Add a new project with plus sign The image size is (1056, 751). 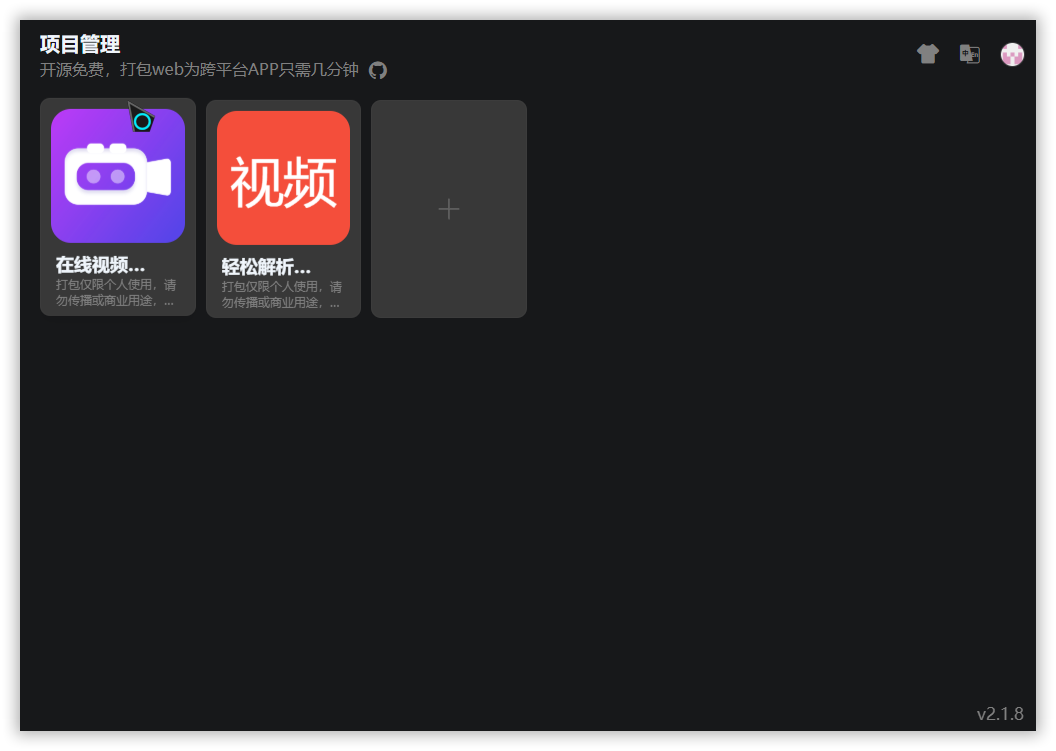click(449, 209)
